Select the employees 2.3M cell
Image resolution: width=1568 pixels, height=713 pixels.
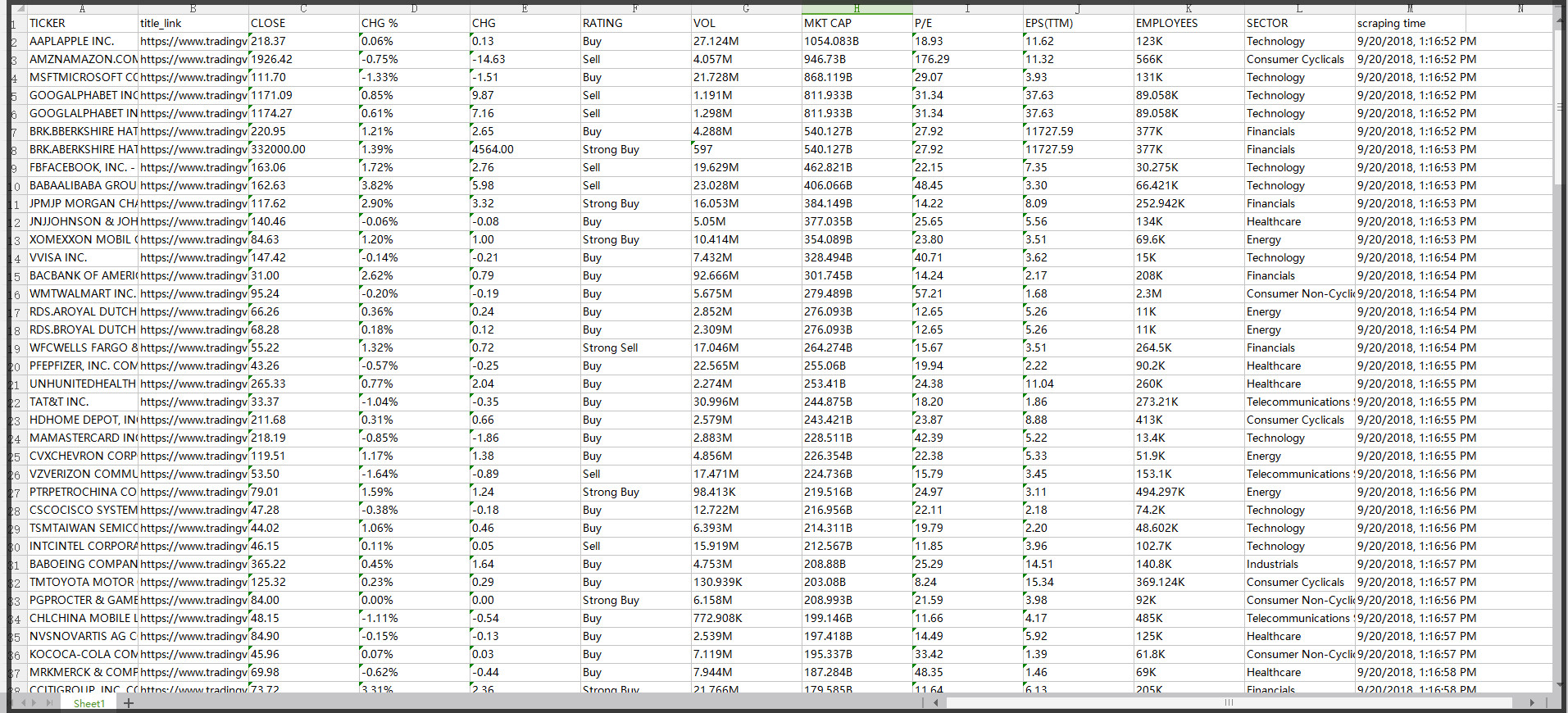tap(1188, 293)
